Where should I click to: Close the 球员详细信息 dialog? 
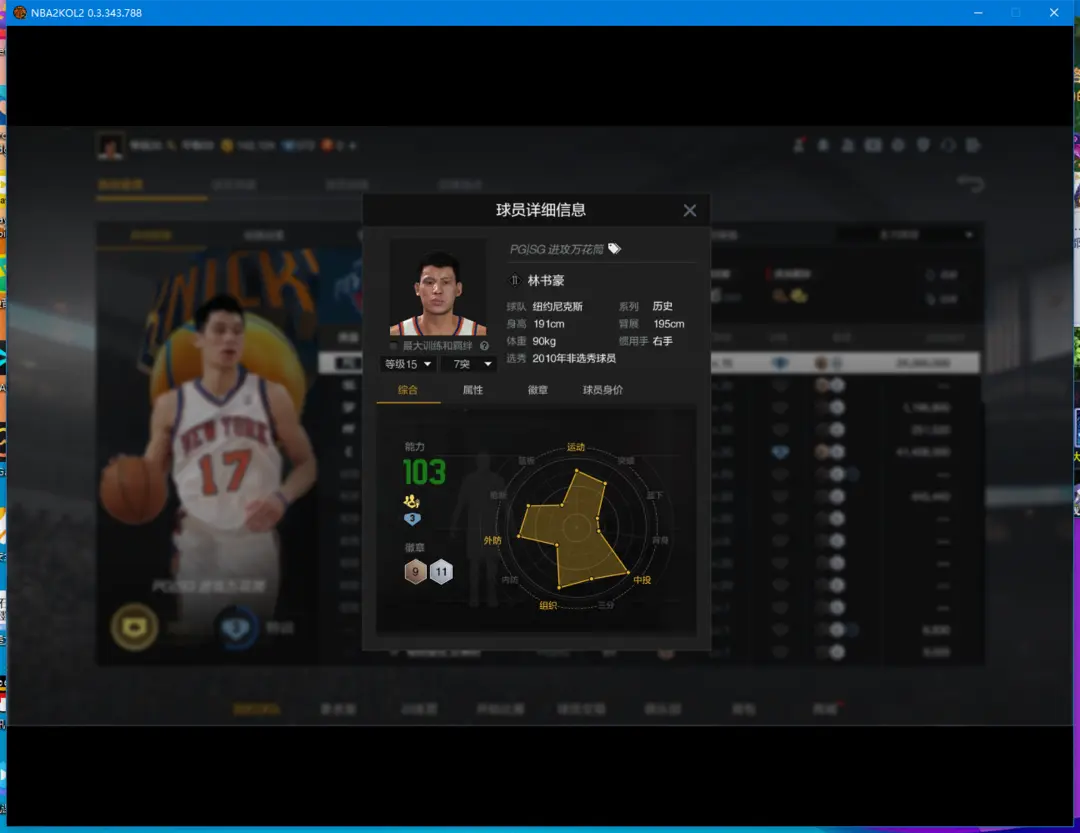[689, 211]
